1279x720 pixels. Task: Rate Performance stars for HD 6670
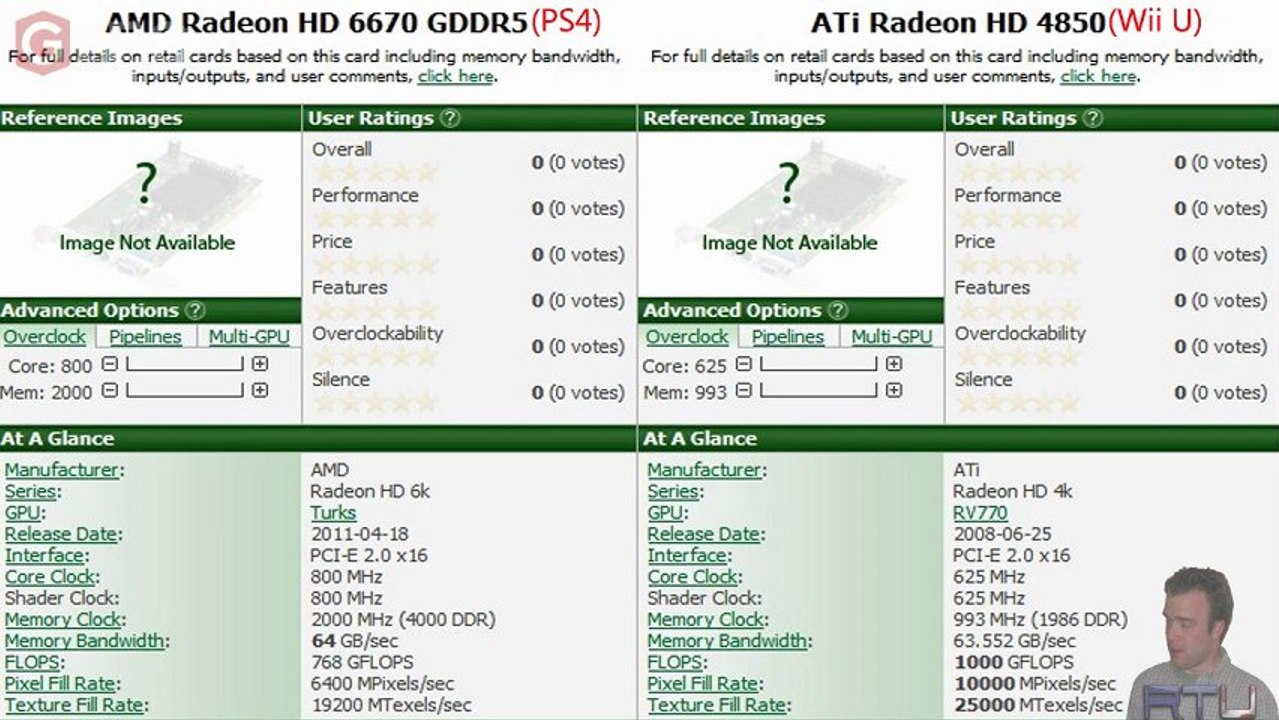(375, 218)
